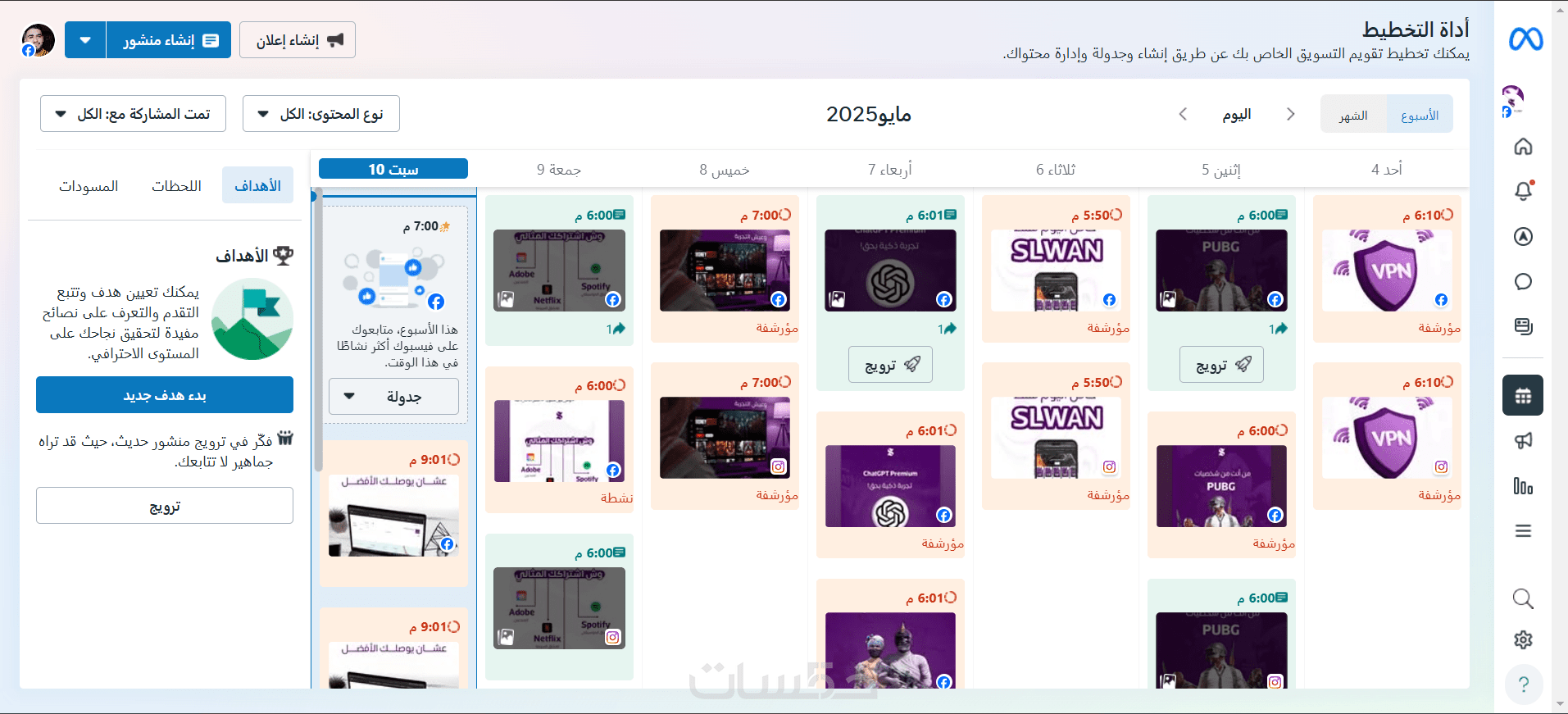This screenshot has width=1568, height=714.
Task: Jump to today with the اليوم button
Action: [1237, 115]
